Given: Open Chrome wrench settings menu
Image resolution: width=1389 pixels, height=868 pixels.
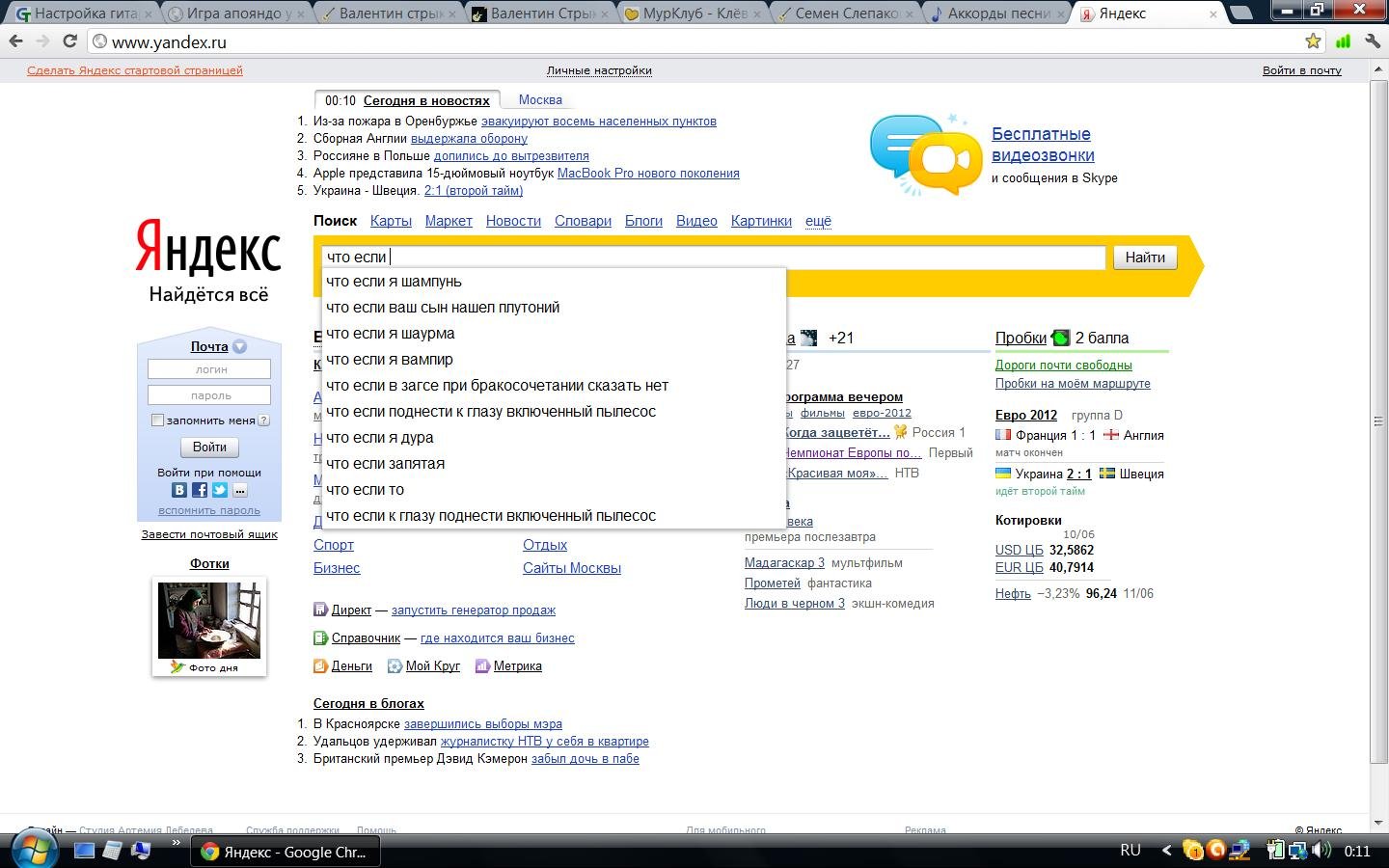Looking at the screenshot, I should pos(1373,41).
